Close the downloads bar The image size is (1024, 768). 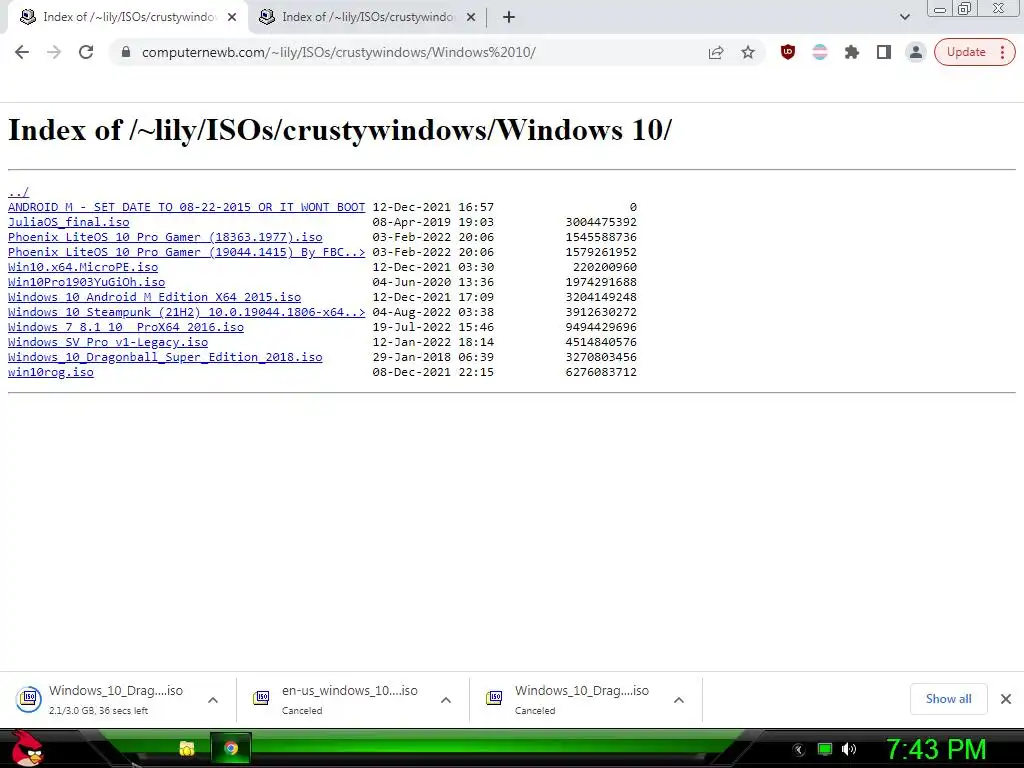pos(1006,699)
